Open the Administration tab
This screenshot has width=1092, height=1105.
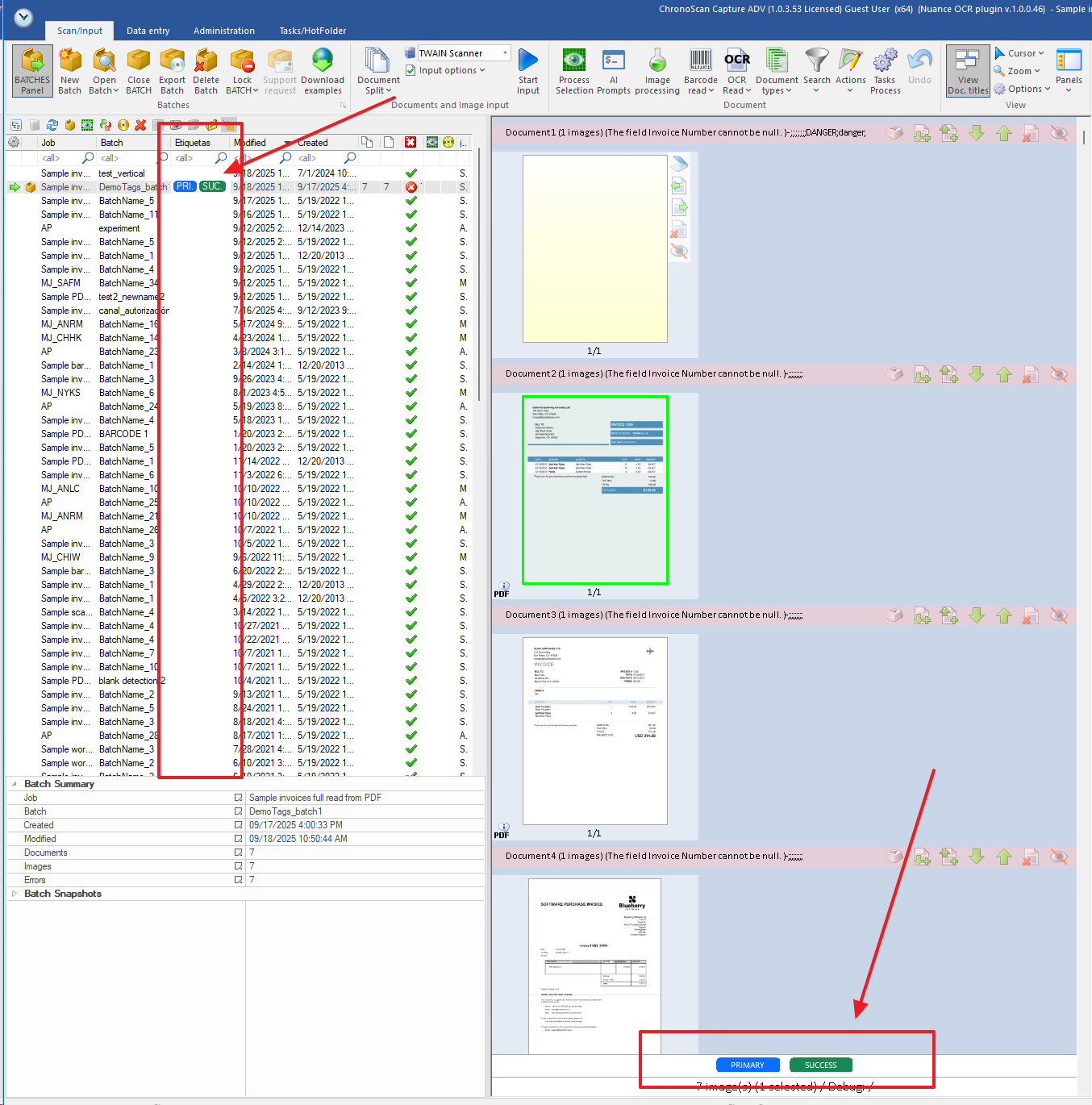click(x=224, y=31)
